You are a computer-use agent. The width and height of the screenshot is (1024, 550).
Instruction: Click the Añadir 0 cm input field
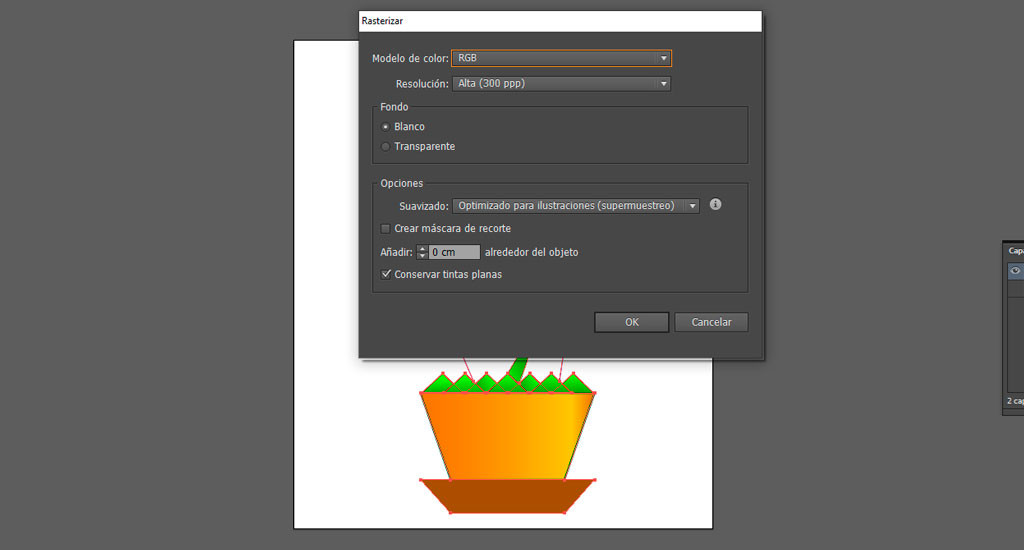pyautogui.click(x=454, y=253)
